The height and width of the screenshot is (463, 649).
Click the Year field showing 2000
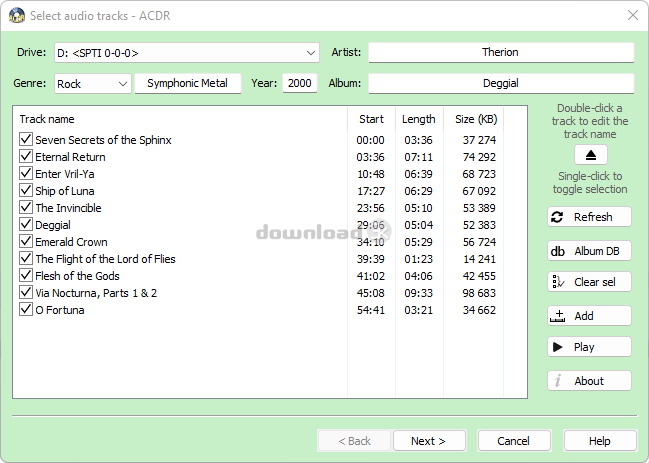point(300,84)
